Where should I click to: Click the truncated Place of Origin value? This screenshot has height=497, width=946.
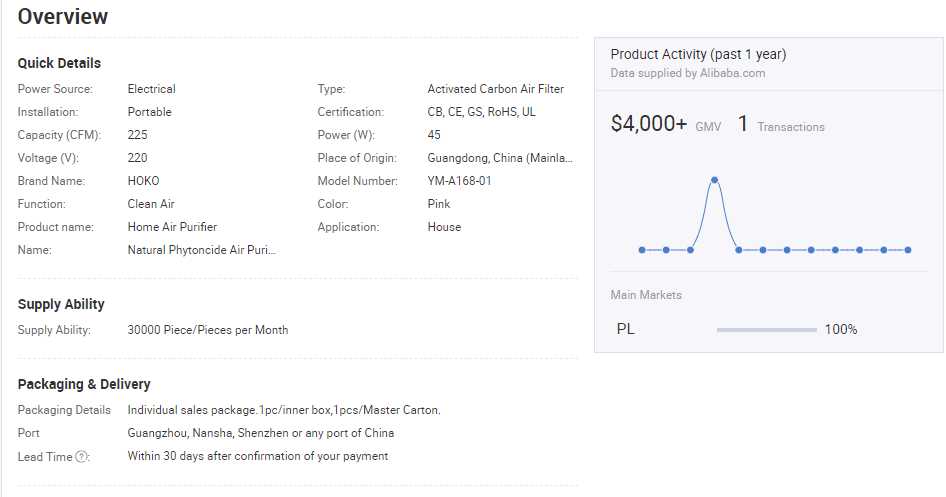500,158
